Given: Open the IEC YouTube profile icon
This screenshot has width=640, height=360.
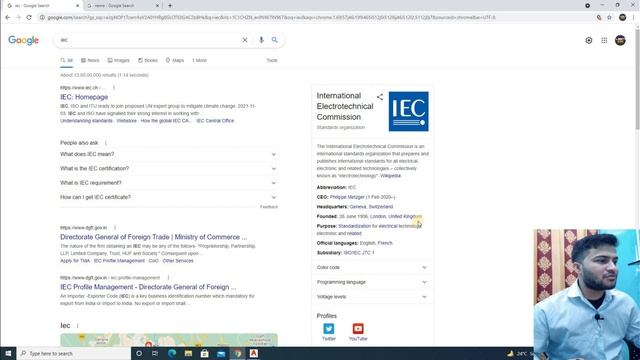Looking at the screenshot, I should coord(358,329).
